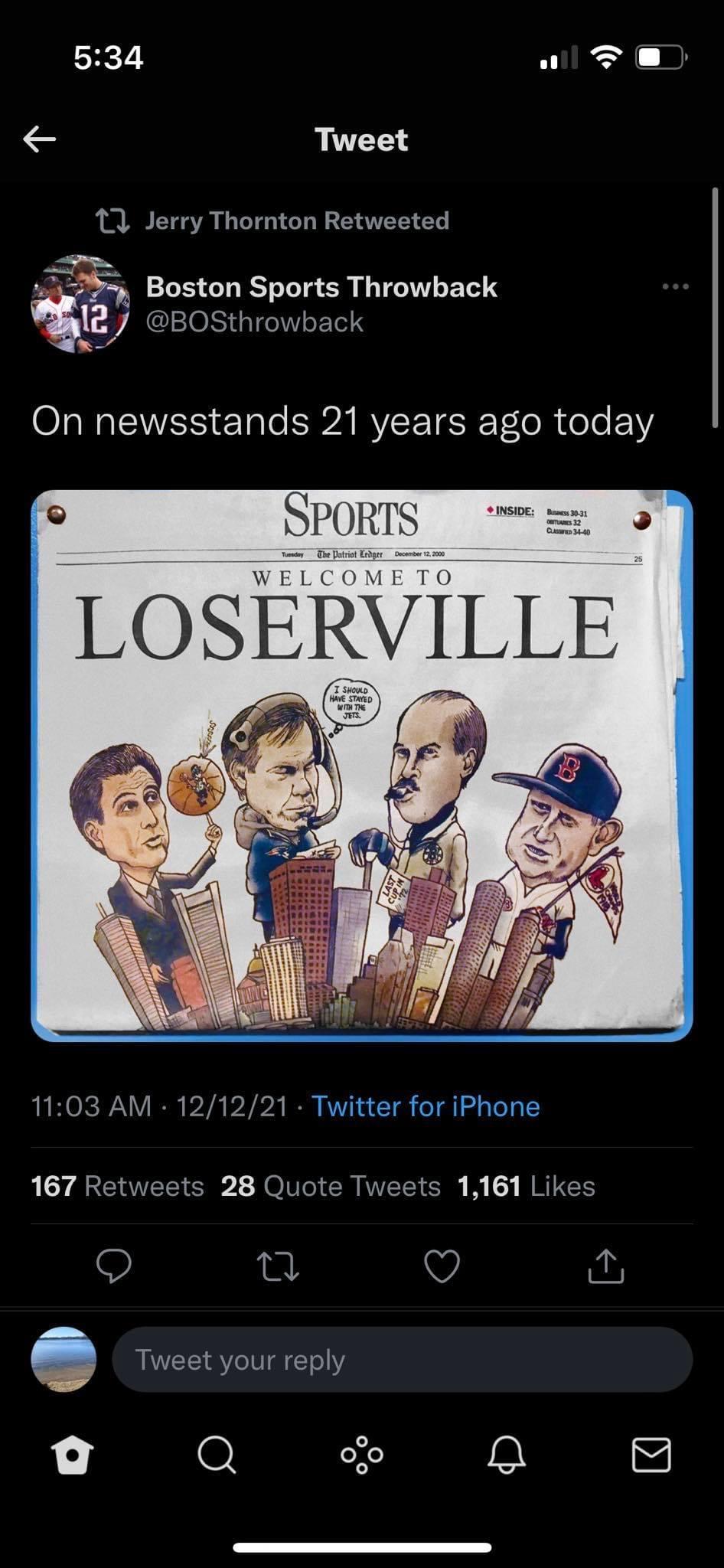View the 167 Retweets list
This screenshot has height=1568, width=724.
[118, 1186]
